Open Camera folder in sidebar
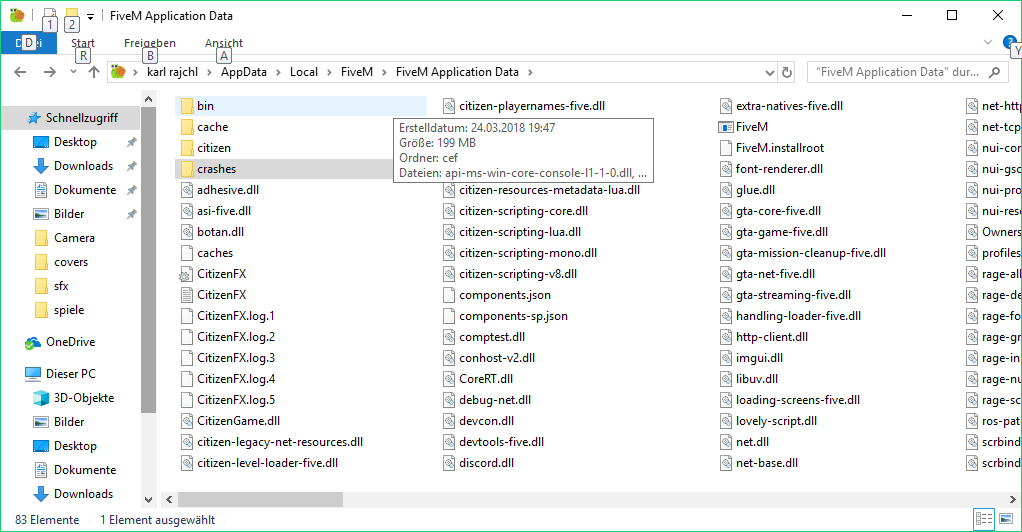The width and height of the screenshot is (1022, 532). point(74,238)
